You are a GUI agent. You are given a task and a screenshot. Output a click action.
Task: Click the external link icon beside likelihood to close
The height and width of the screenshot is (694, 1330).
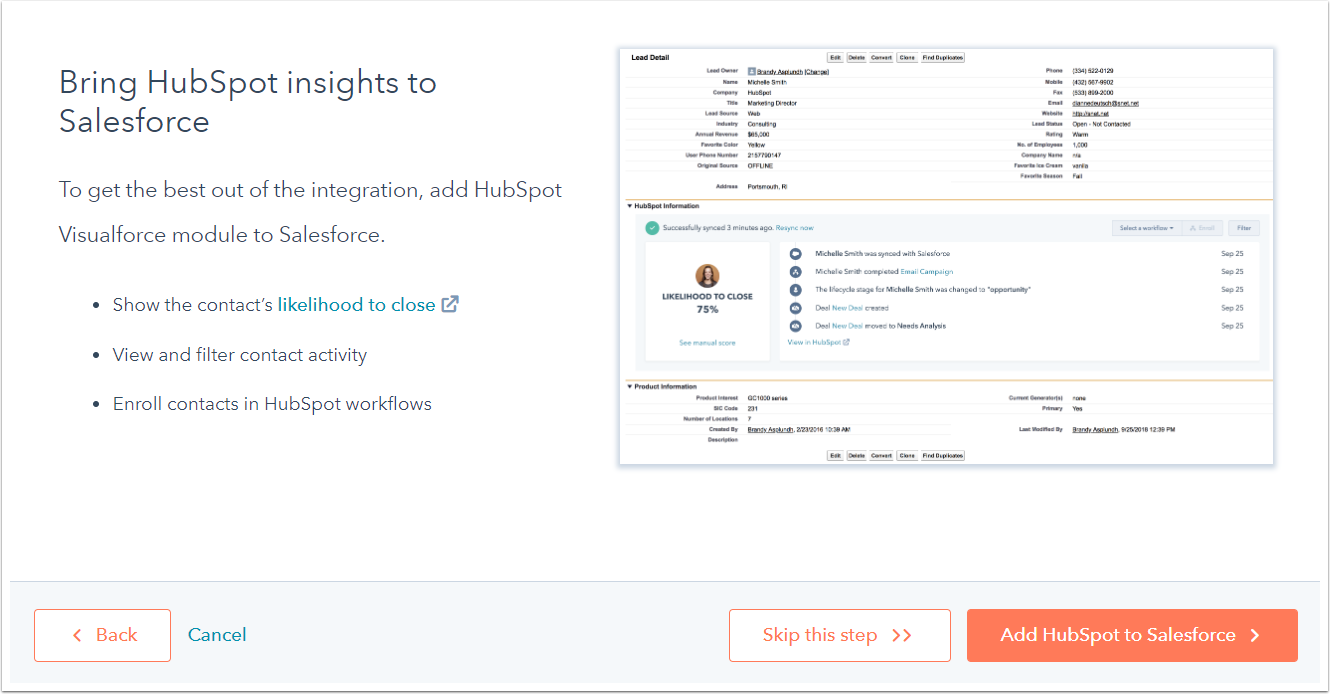coord(450,305)
